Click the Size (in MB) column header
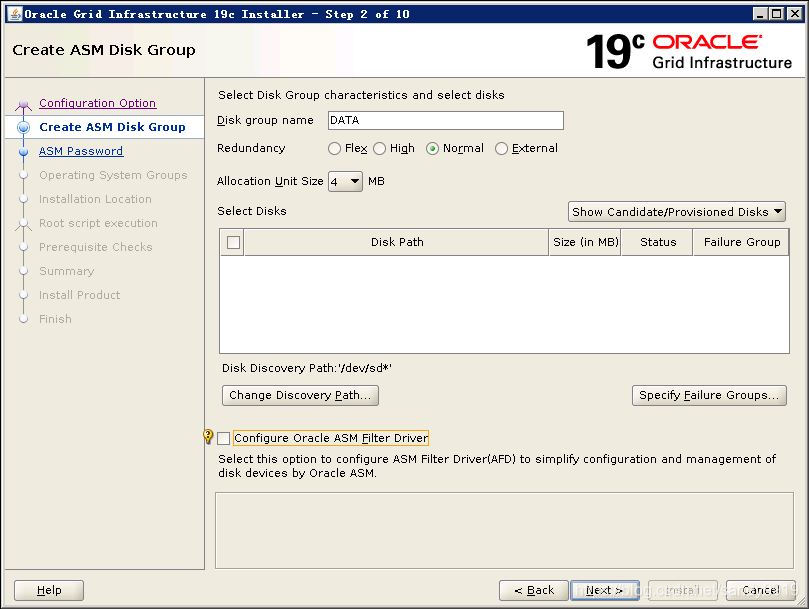Screen dimensions: 809x609 [x=585, y=242]
